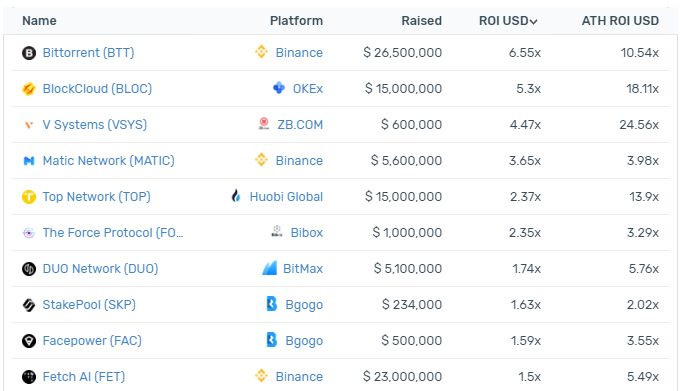
Task: Click the V Systems logo icon
Action: (x=29, y=125)
